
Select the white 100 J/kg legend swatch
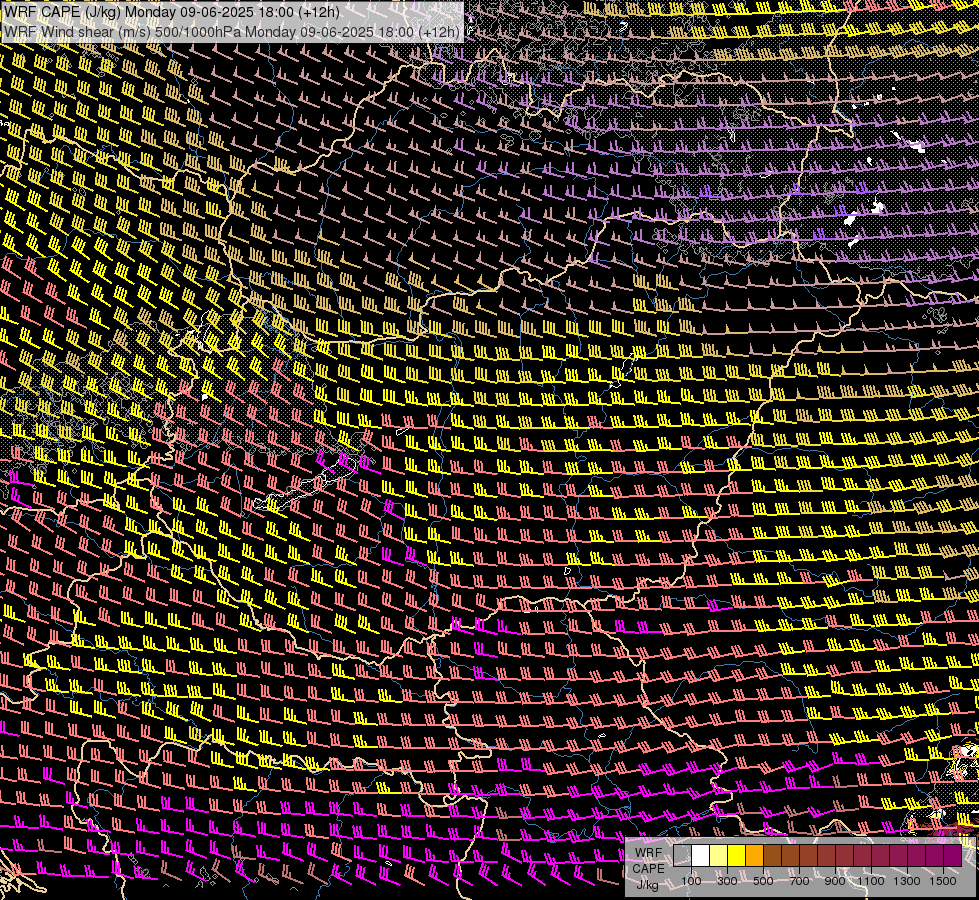[x=701, y=856]
